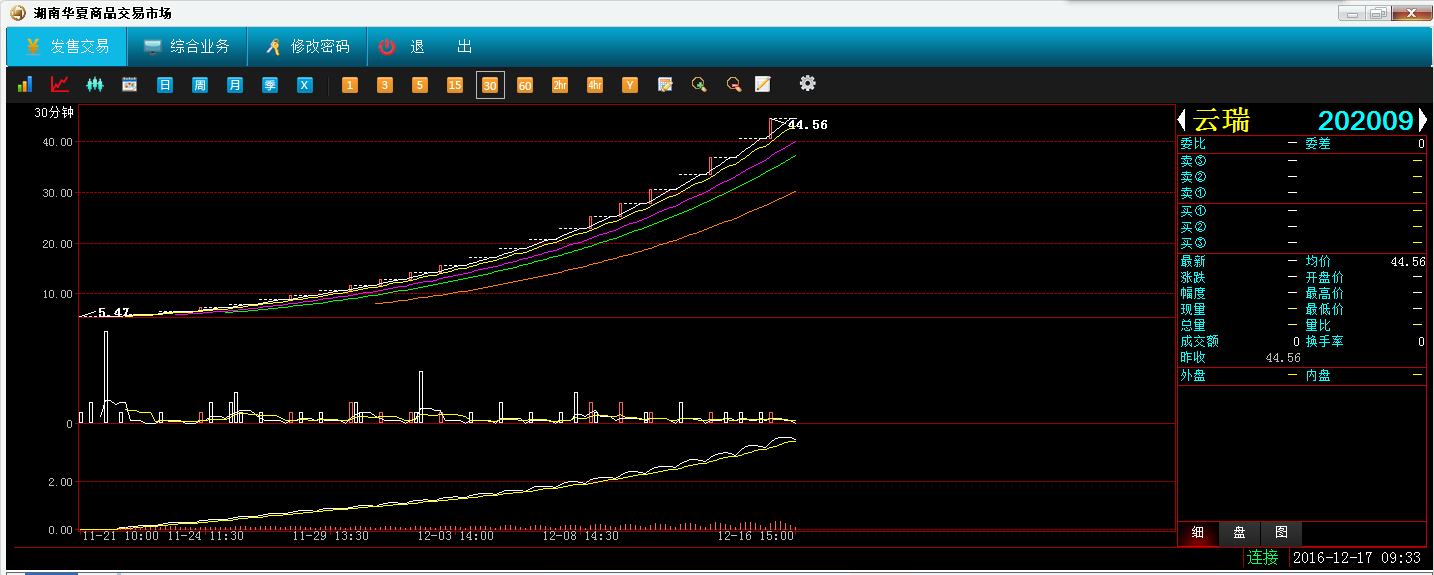Select the 4hr period button
Screen dimensions: 1434x575
tap(595, 85)
